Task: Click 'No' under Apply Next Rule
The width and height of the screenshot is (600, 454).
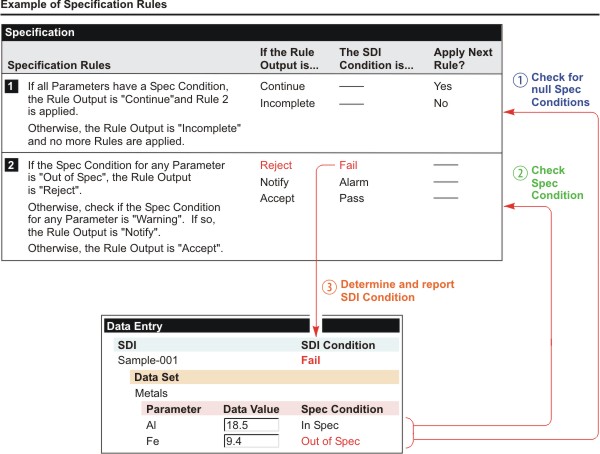Action: click(441, 103)
